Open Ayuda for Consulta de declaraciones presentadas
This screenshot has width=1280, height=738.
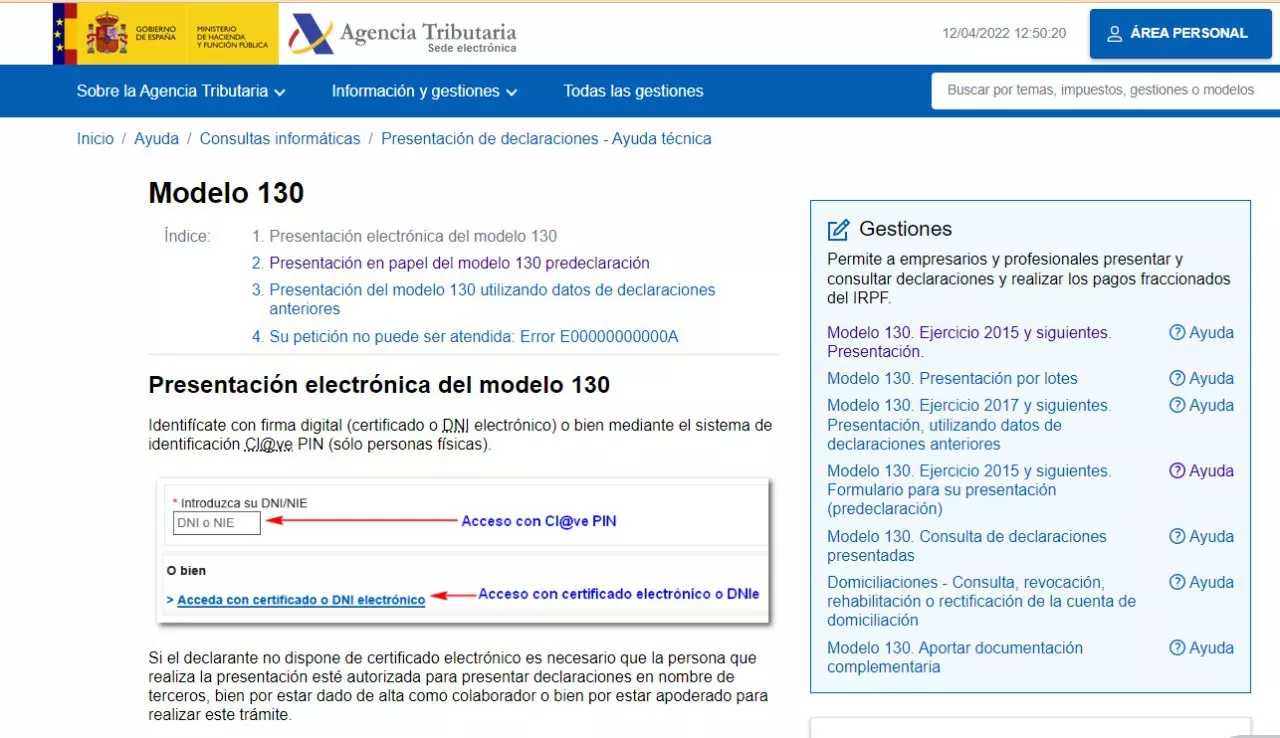(x=1202, y=537)
